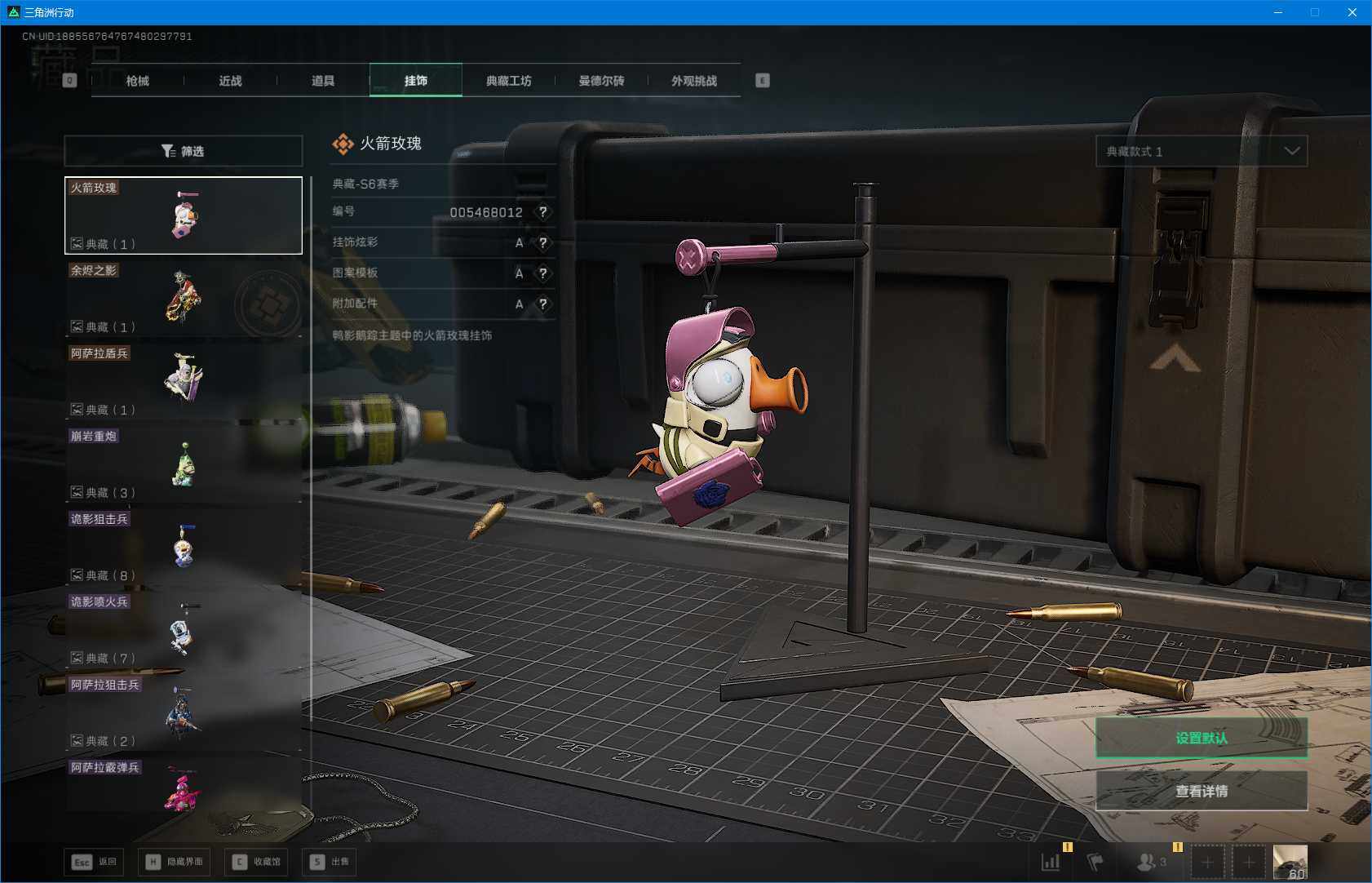Click the first empty teammate plus slot
1372x883 pixels.
pyautogui.click(x=1207, y=862)
